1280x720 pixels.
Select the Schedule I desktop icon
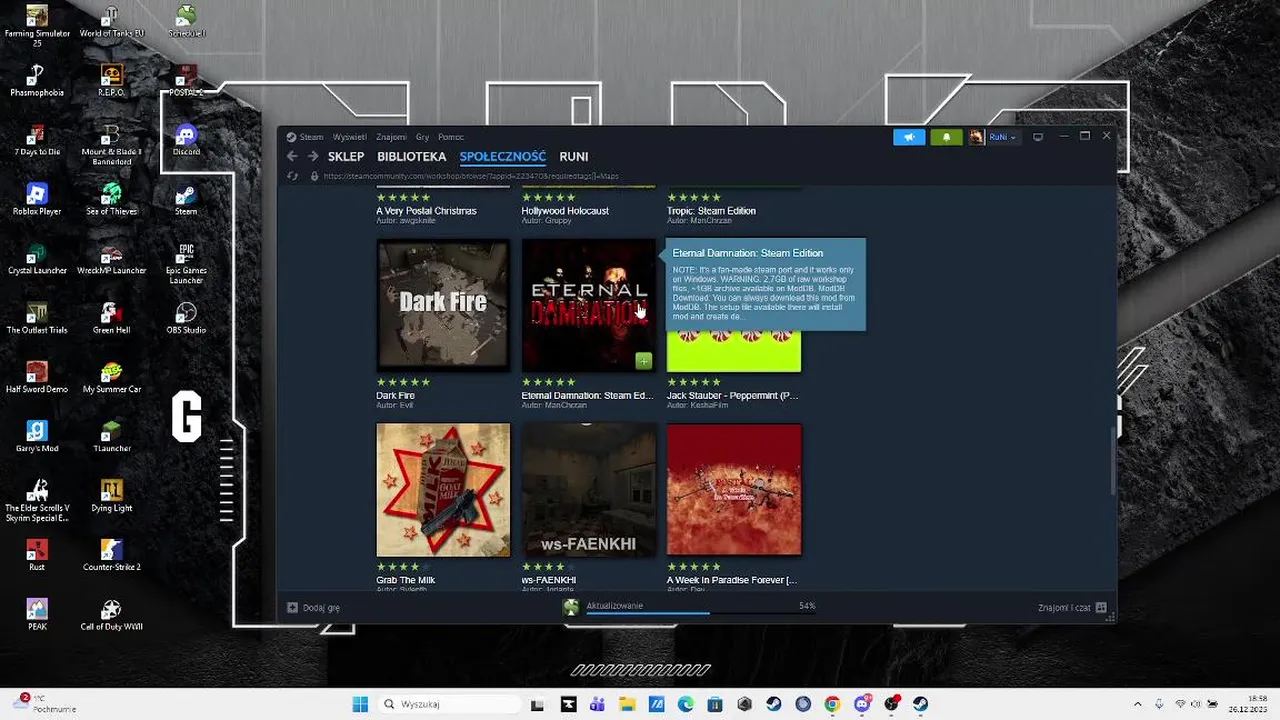pyautogui.click(x=186, y=22)
